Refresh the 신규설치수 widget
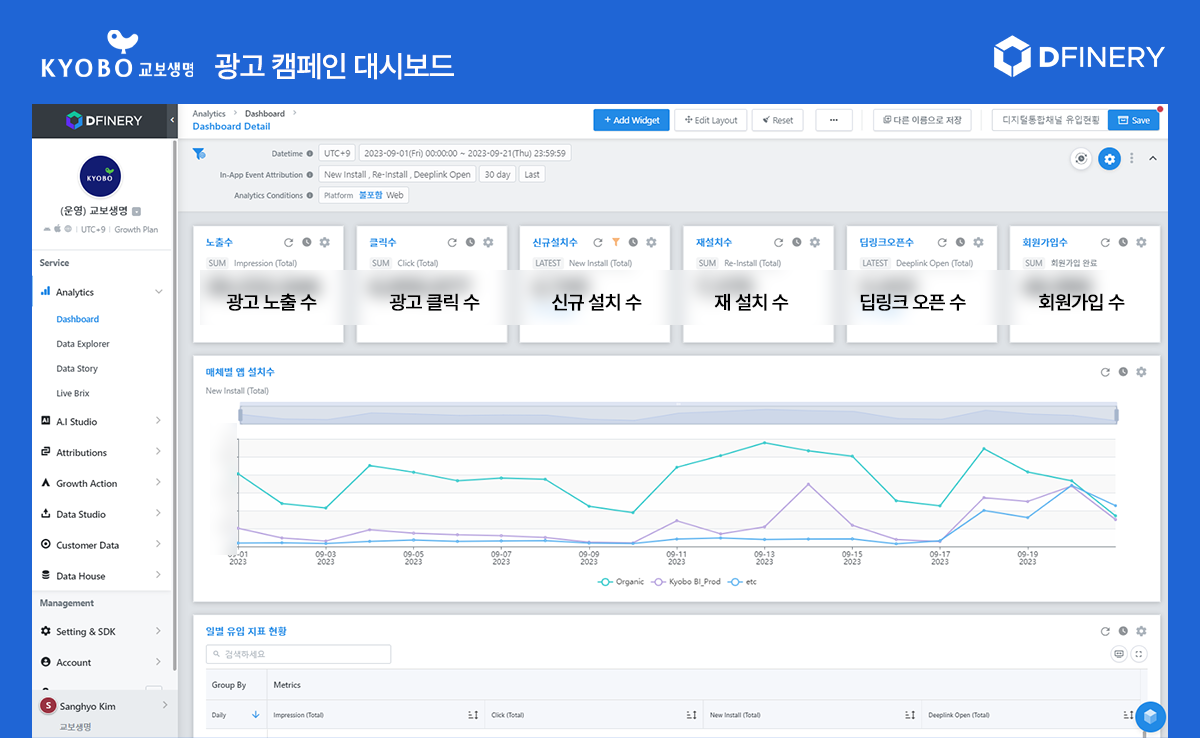Viewport: 1200px width, 738px height. tap(598, 242)
